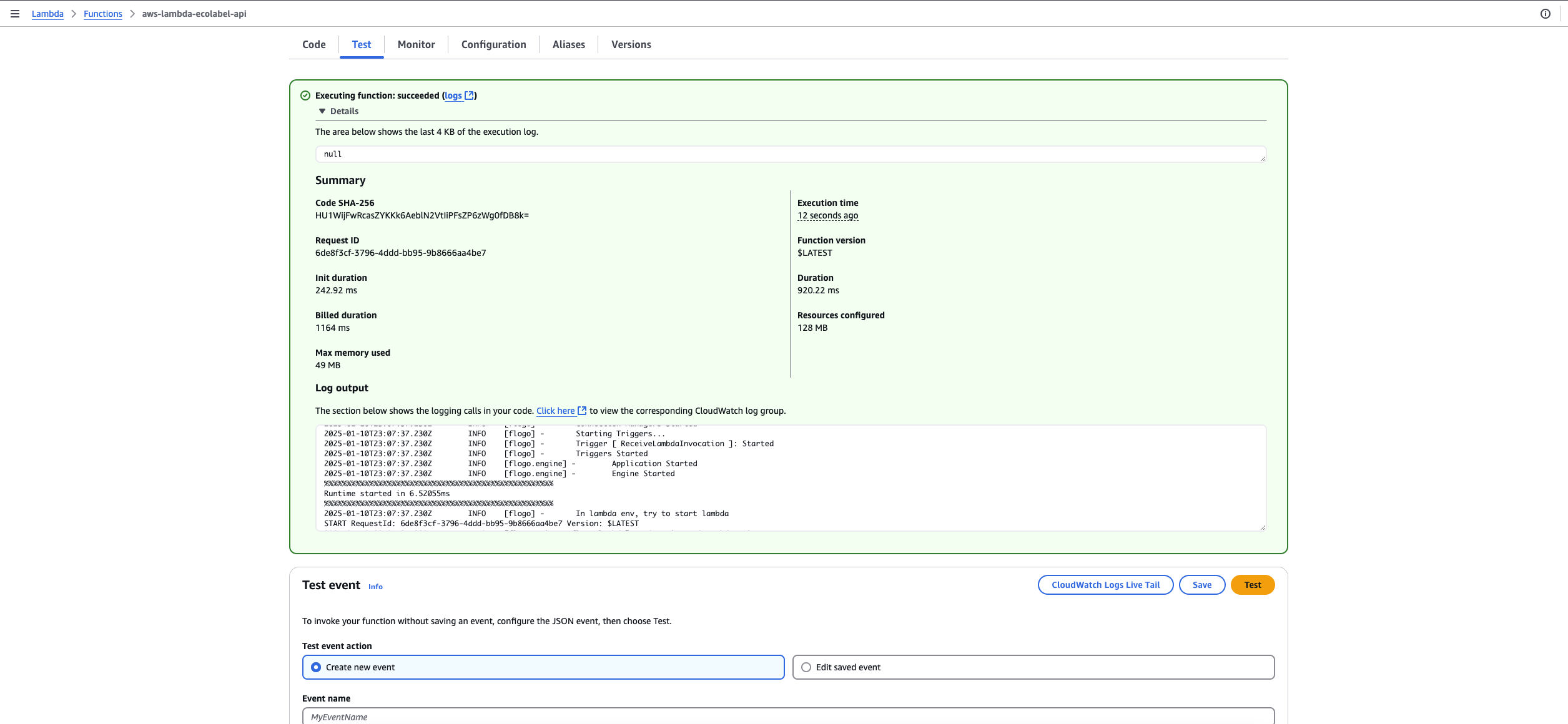This screenshot has width=1568, height=724.
Task: Click the Event name input field
Action: click(788, 717)
